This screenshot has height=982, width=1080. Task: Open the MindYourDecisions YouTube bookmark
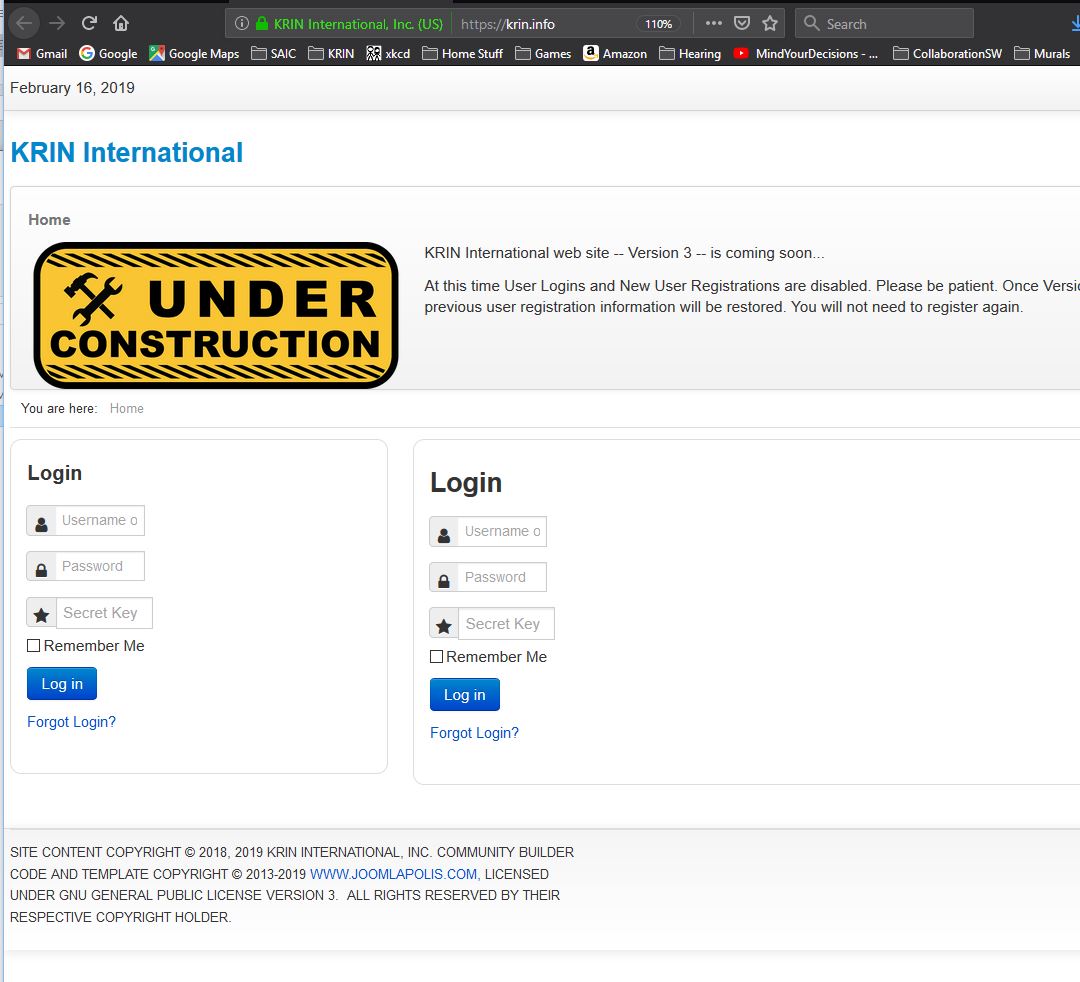coord(806,54)
